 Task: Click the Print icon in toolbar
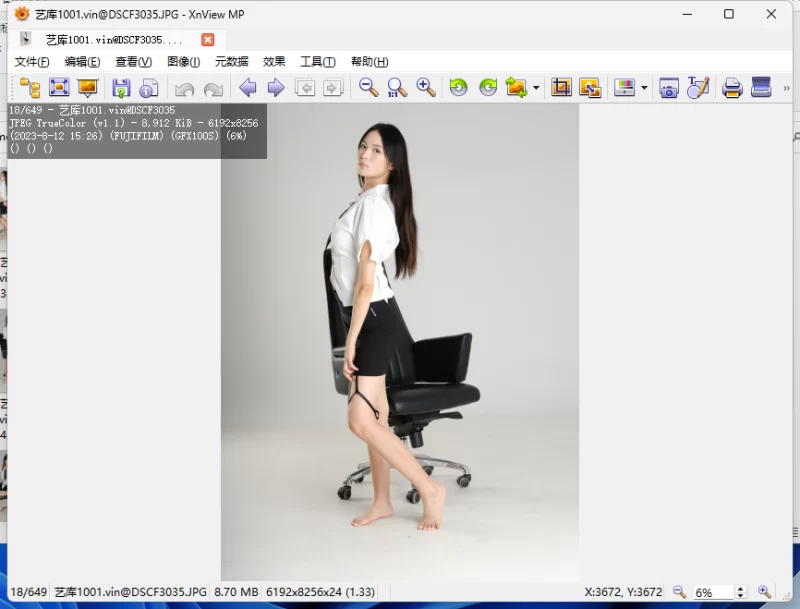pyautogui.click(x=732, y=88)
